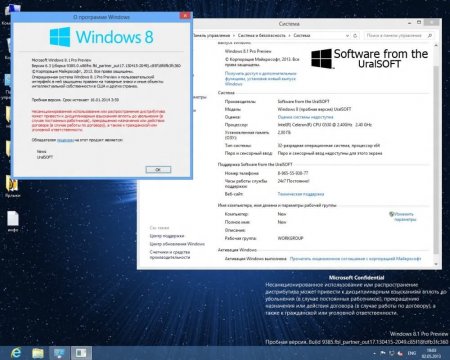Select the Computer desktop icon at top

coord(12,13)
